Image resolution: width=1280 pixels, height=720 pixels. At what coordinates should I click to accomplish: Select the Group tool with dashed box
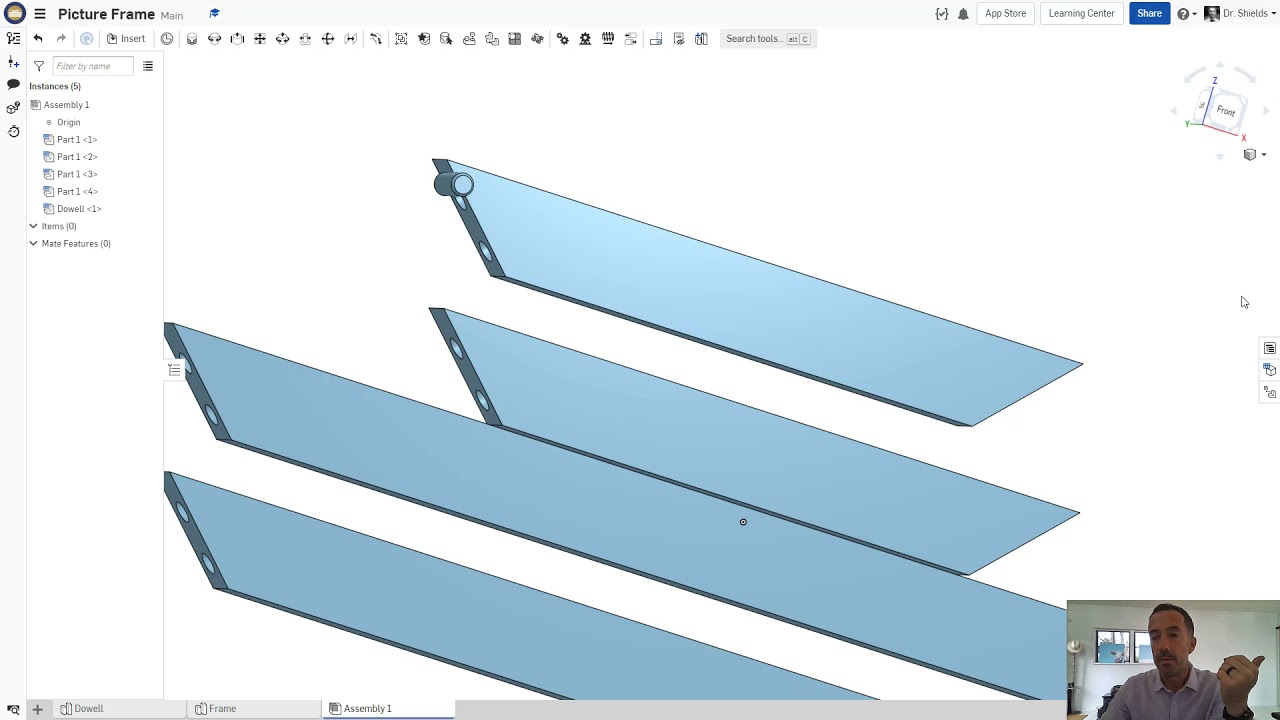[x=401, y=39]
